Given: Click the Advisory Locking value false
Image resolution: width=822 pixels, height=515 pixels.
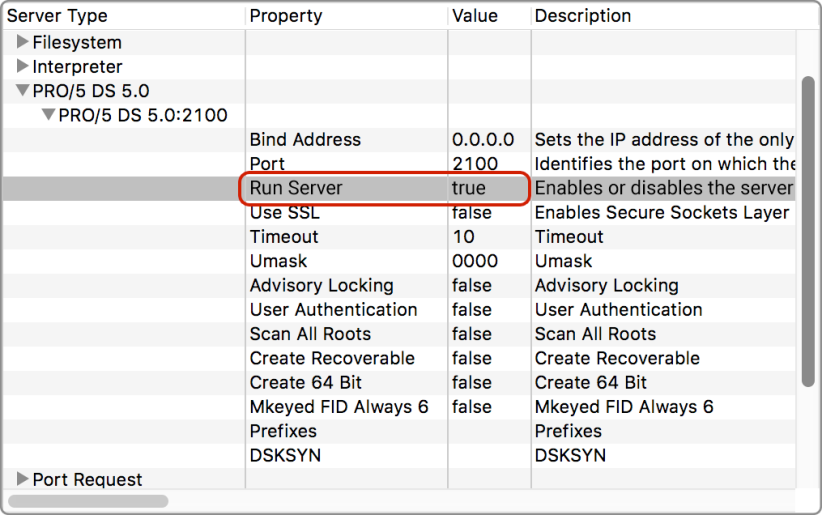Looking at the screenshot, I should [472, 285].
